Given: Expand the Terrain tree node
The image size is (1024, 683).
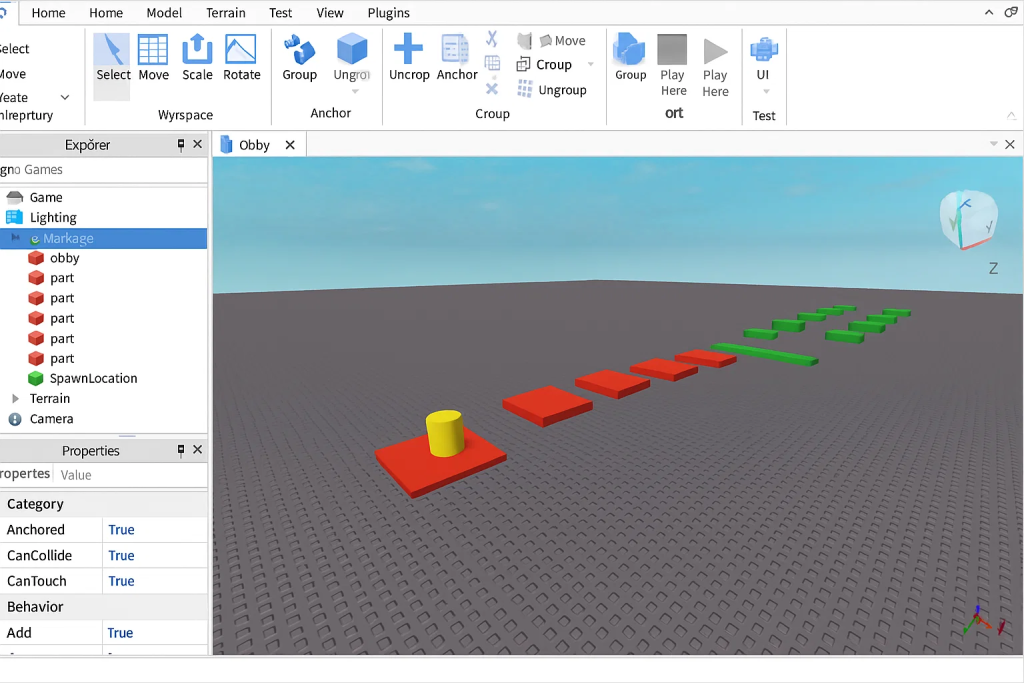Looking at the screenshot, I should pos(15,398).
